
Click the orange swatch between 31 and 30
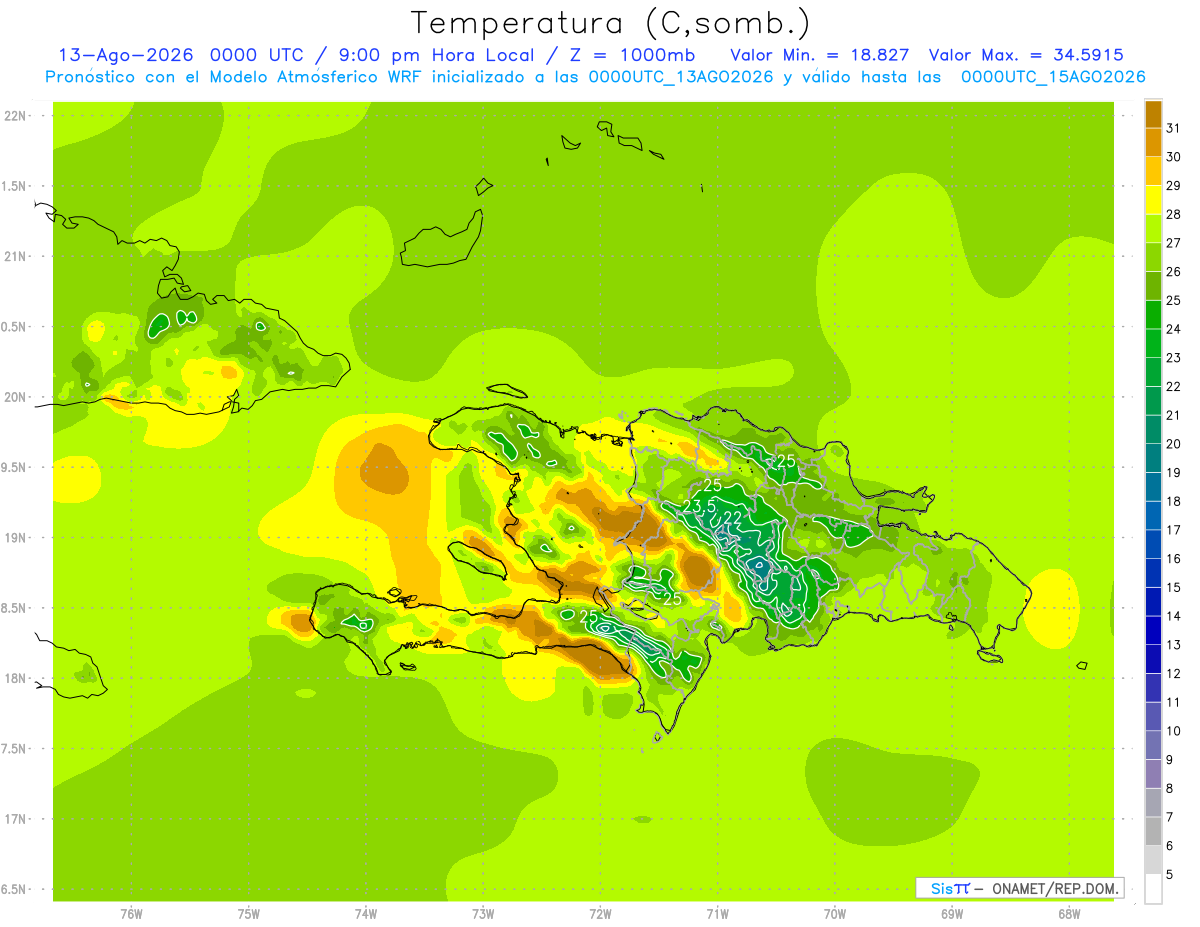coord(1153,142)
